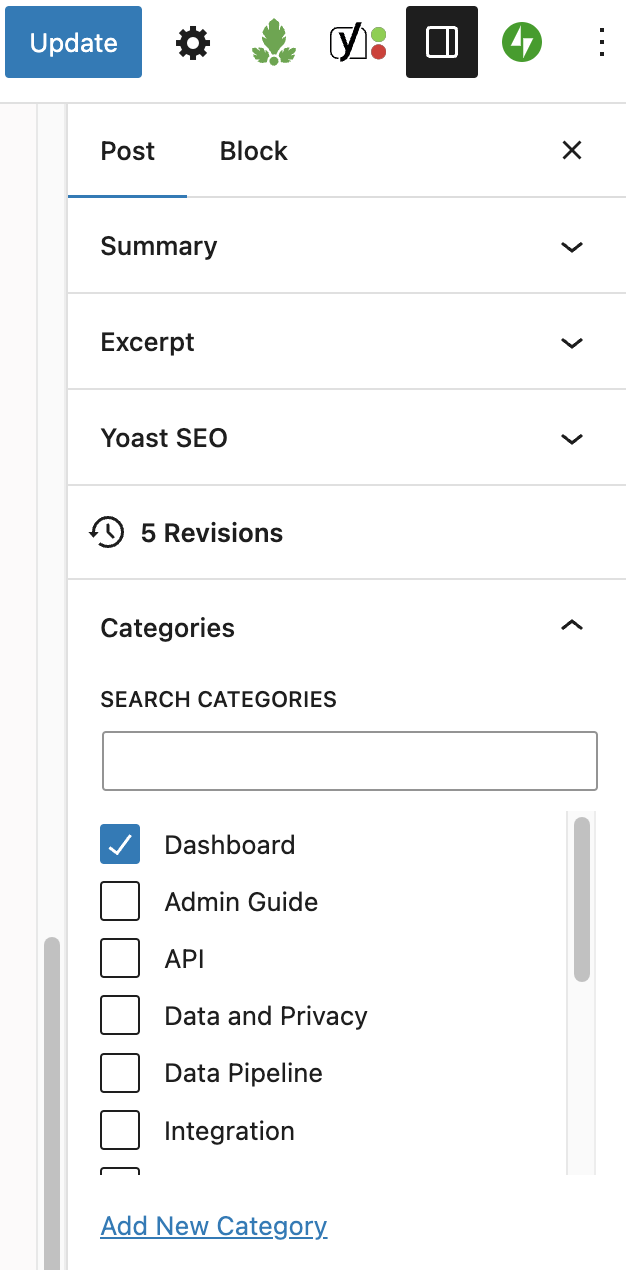
Task: Enable the API category checkbox
Action: 120,959
